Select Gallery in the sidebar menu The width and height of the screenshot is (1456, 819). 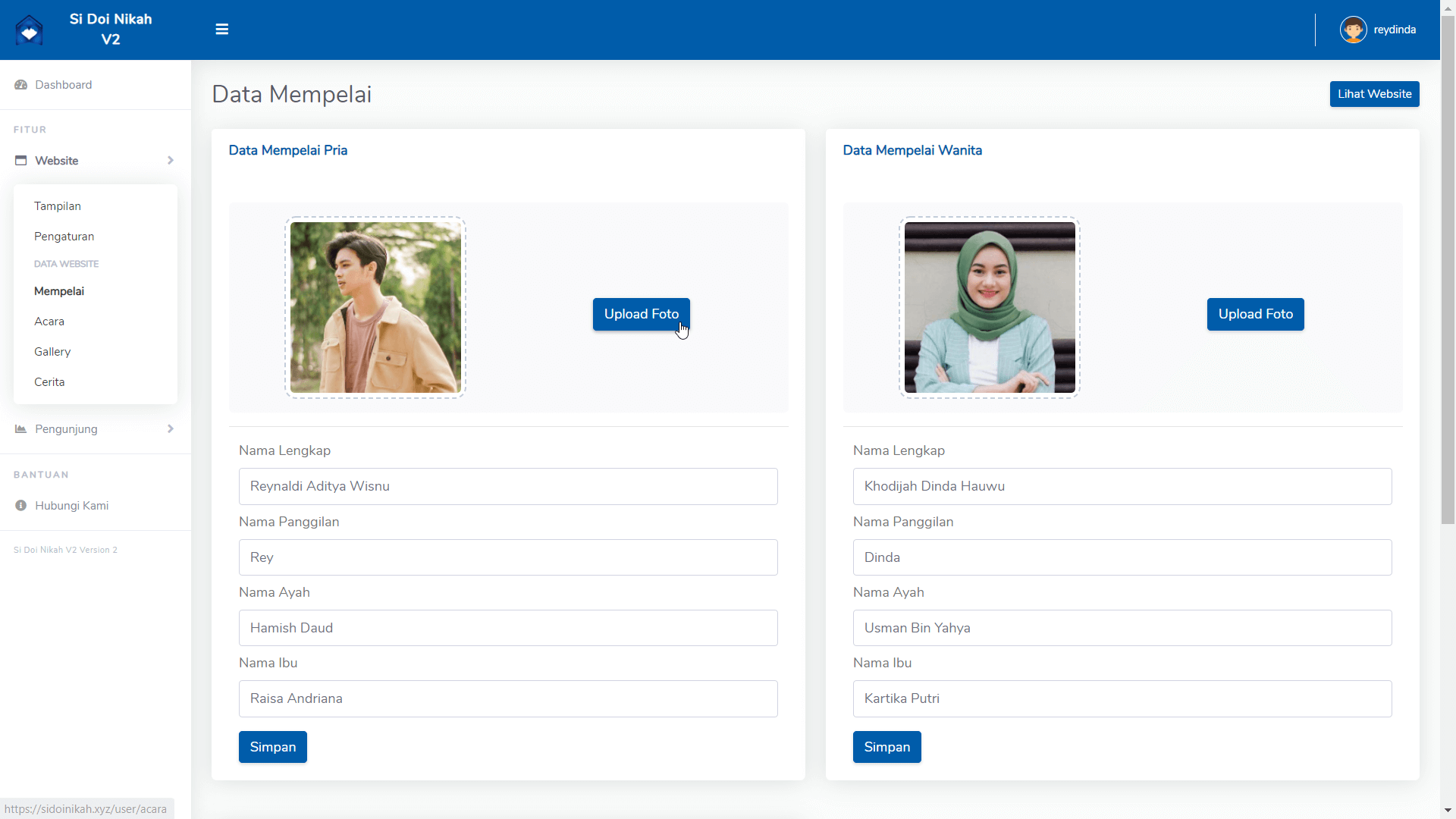pyautogui.click(x=52, y=352)
